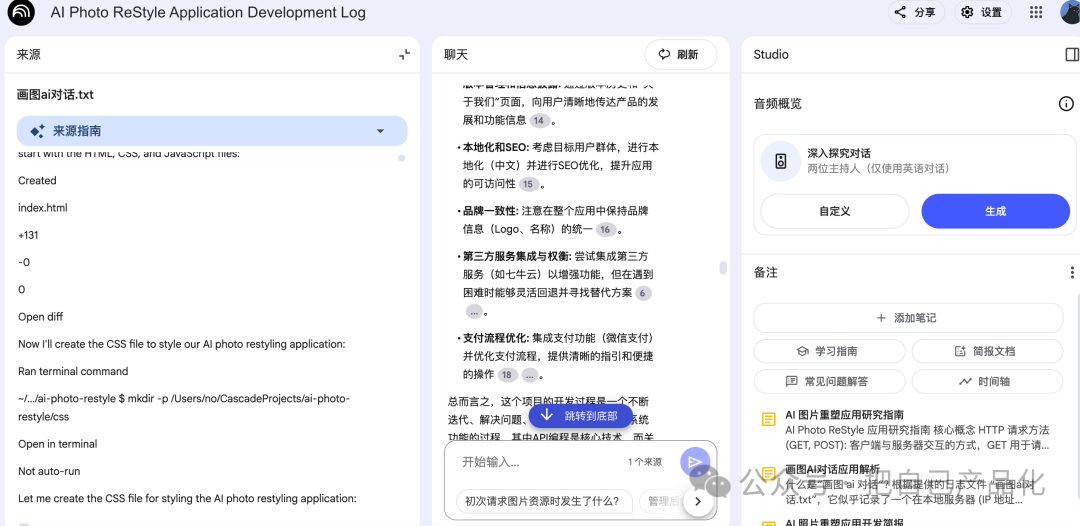1080x526 pixels.
Task: Click the 音频概览 section heading
Action: 778,104
